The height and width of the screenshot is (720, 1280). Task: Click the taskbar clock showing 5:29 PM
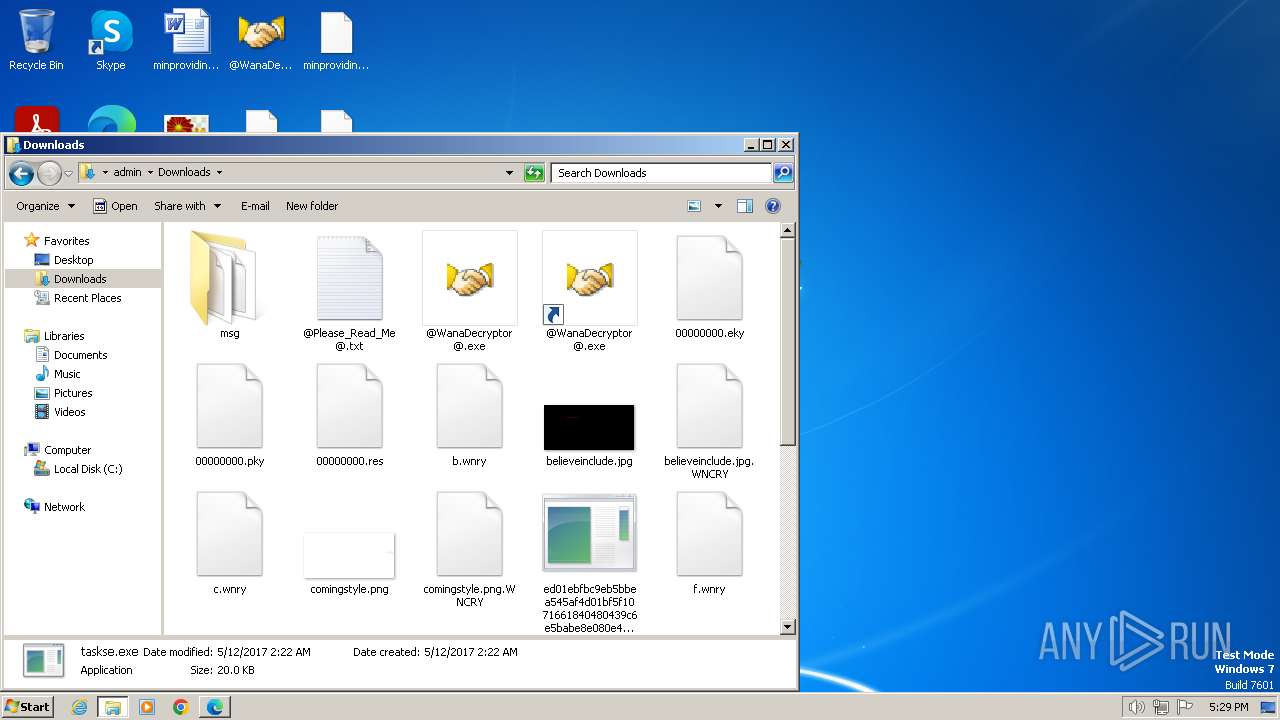1228,707
